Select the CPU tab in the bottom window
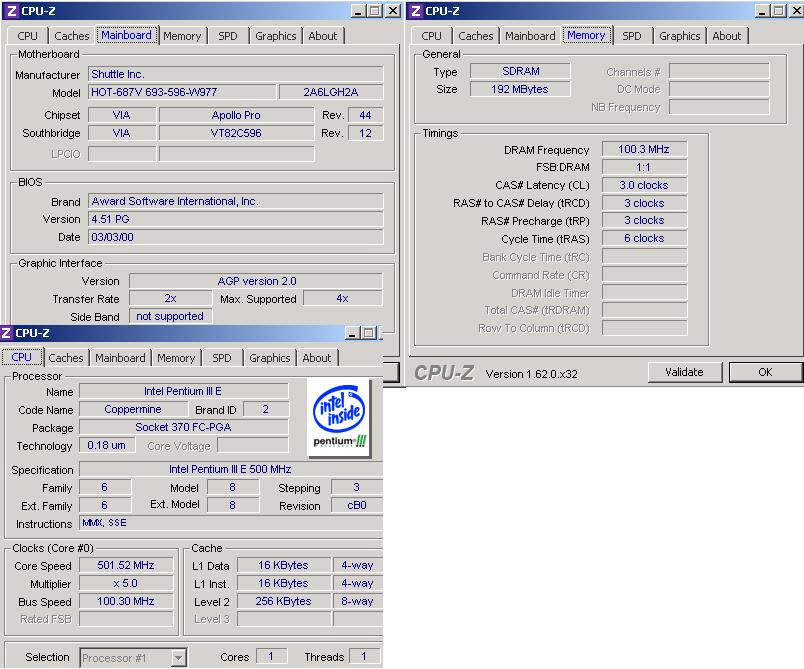 pos(22,357)
